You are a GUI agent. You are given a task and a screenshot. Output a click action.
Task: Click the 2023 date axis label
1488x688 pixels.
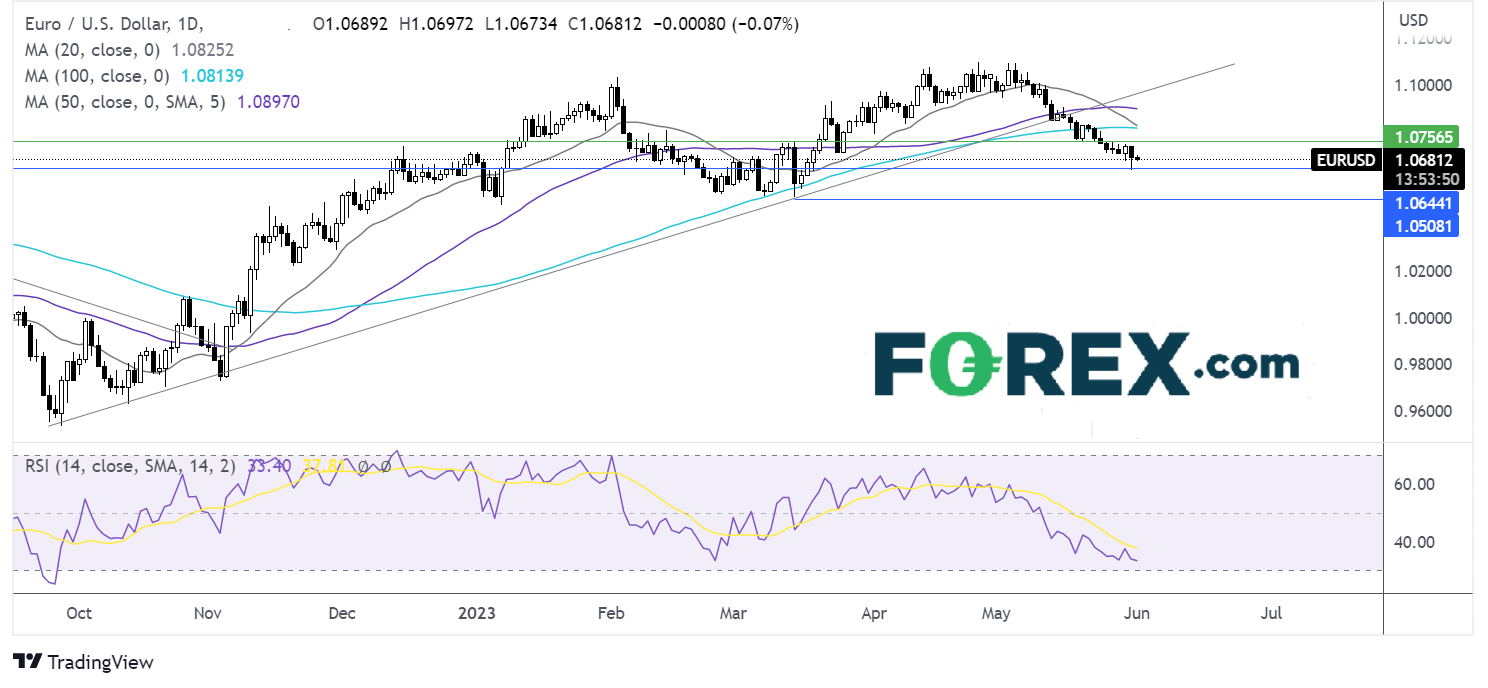476,612
